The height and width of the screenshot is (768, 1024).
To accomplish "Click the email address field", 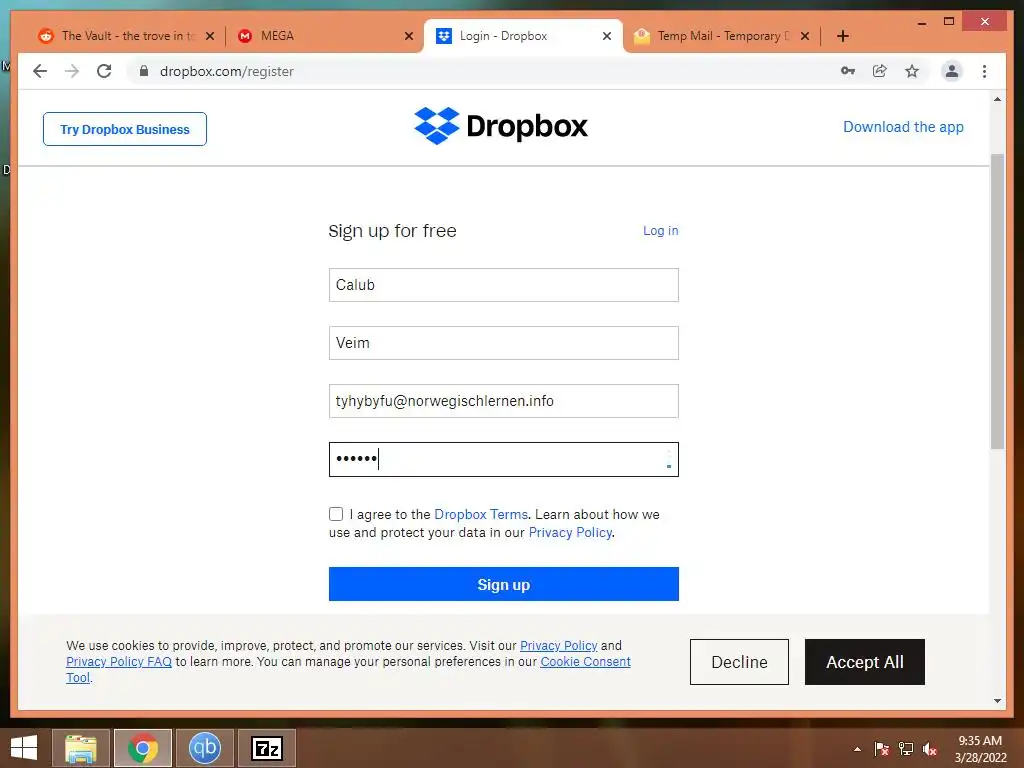I will pyautogui.click(x=504, y=401).
